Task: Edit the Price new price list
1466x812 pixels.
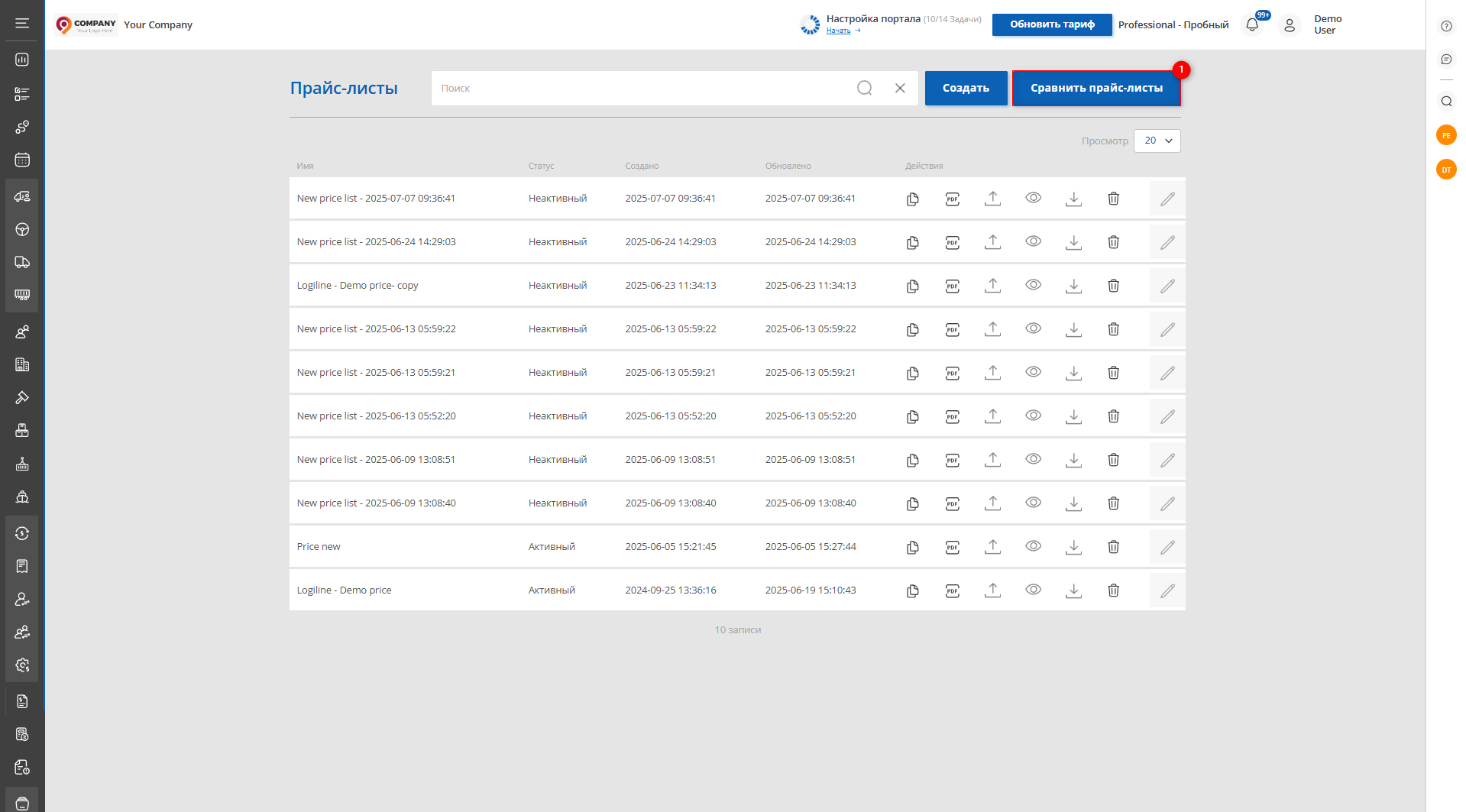Action: 1167,547
